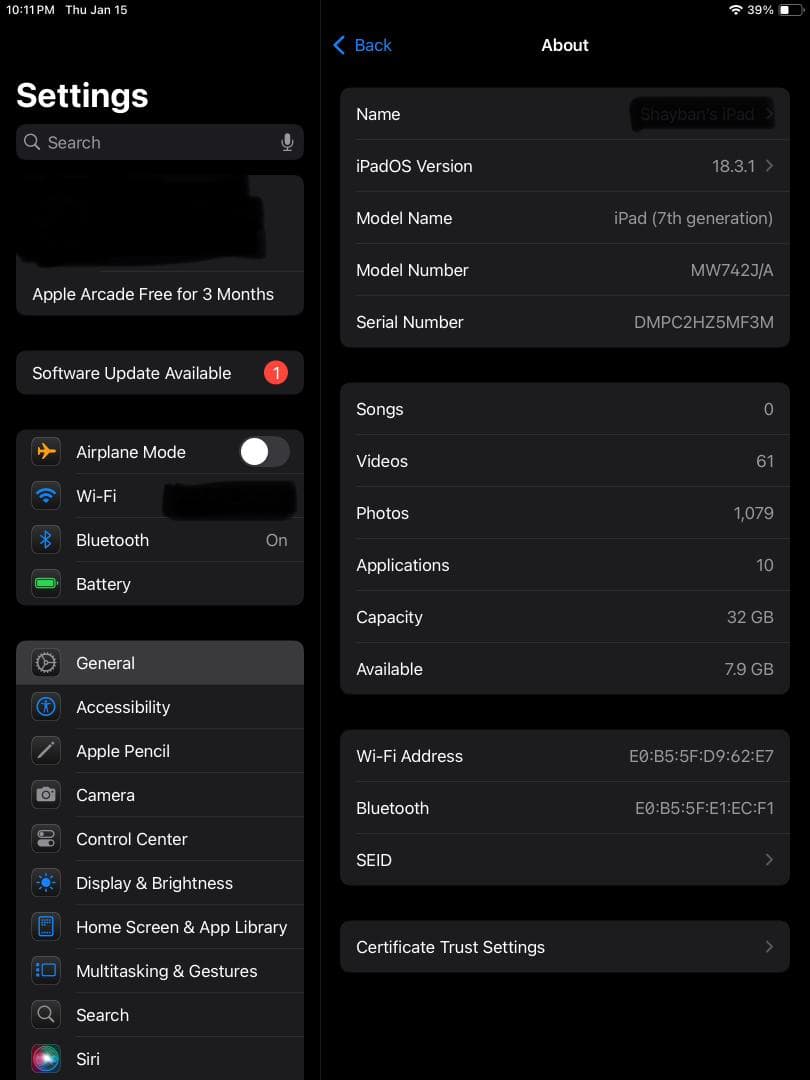Expand the iPadOS Version row
This screenshot has height=1080, width=810.
[x=768, y=166]
